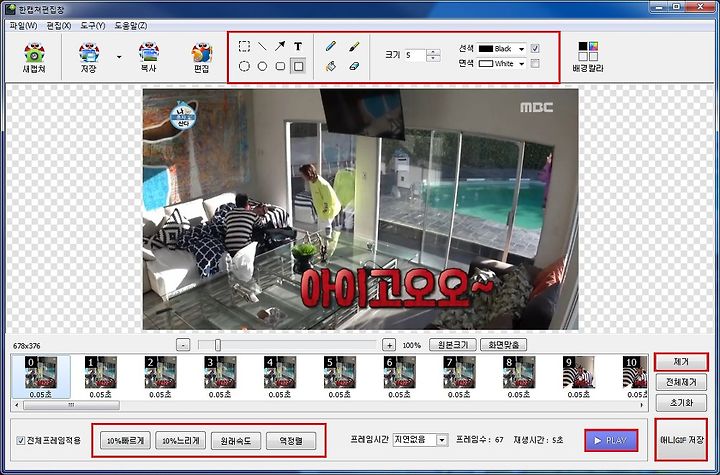
Task: Click the frame strip scroll right arrow
Action: 641,405
